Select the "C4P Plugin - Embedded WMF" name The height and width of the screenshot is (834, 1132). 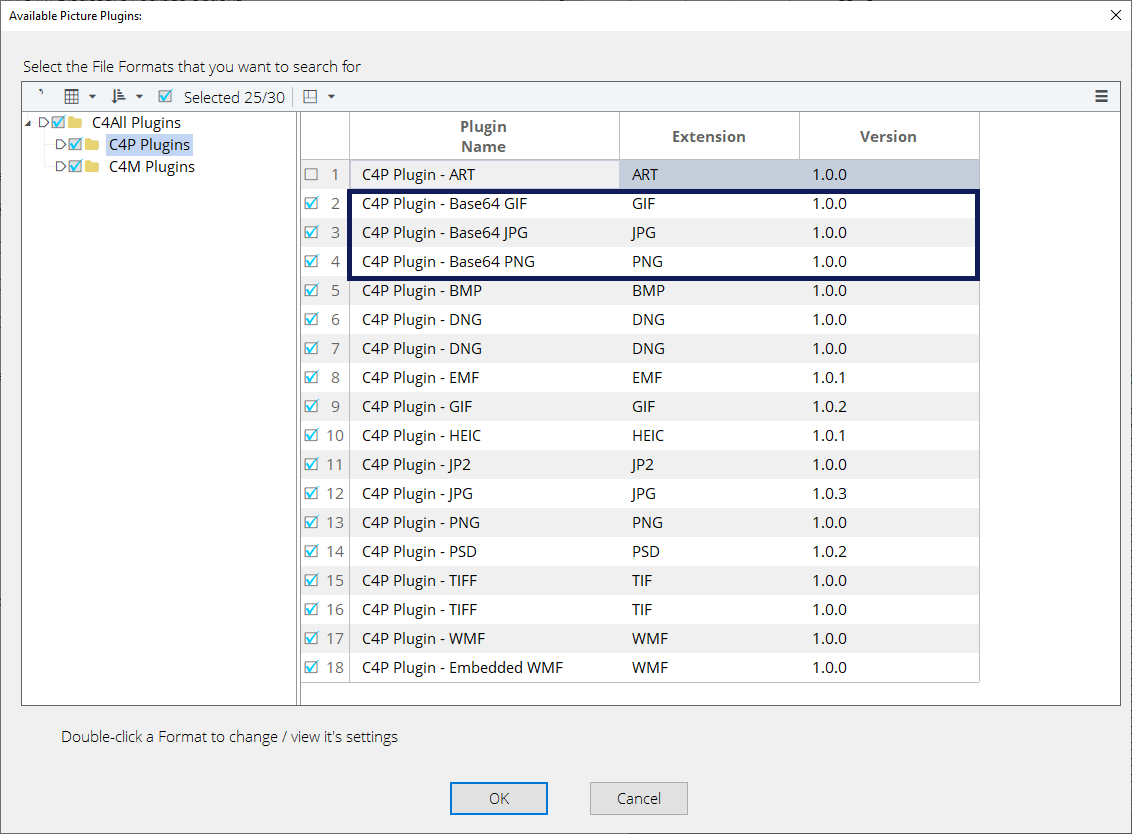coord(463,667)
